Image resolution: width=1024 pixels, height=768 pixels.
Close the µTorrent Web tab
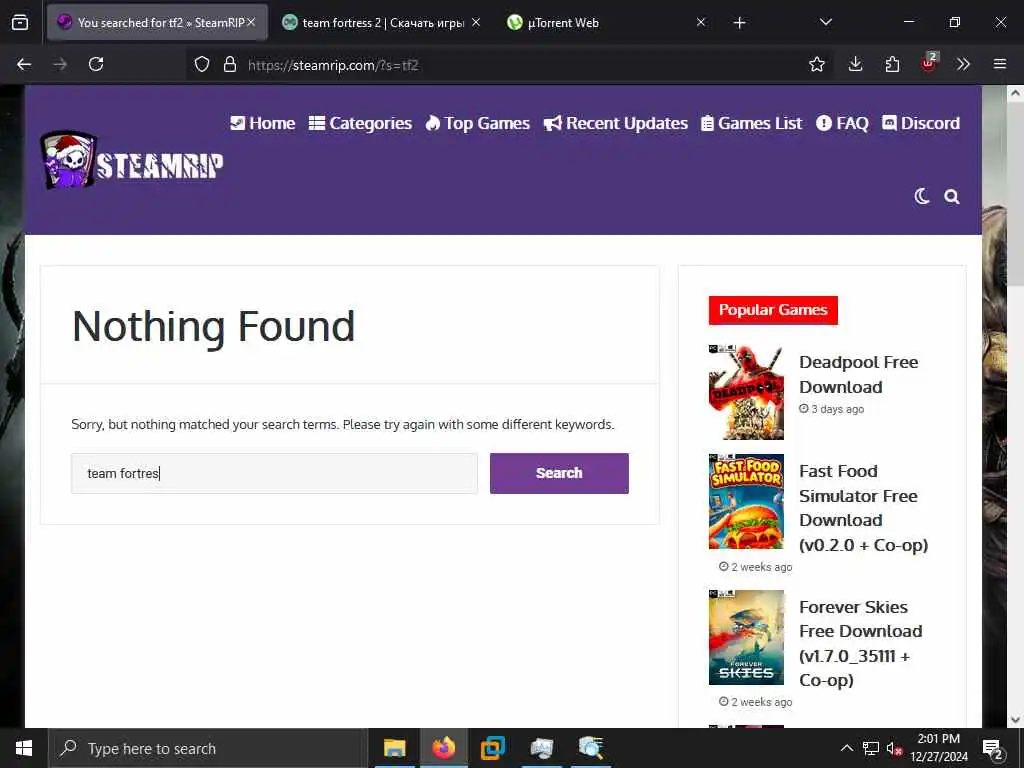(x=701, y=22)
